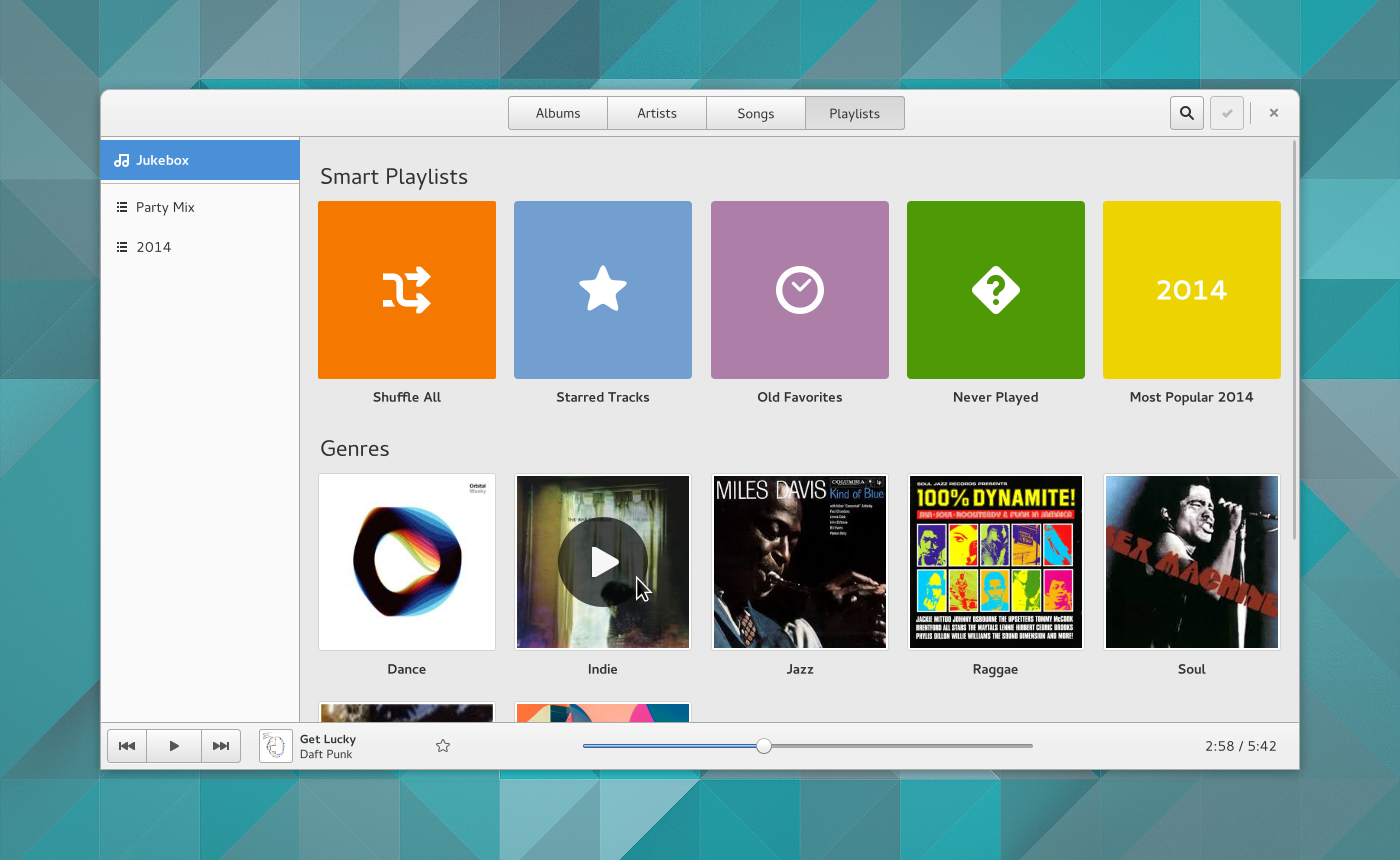Select Jukebox in the sidebar
The width and height of the screenshot is (1400, 860).
(x=200, y=160)
